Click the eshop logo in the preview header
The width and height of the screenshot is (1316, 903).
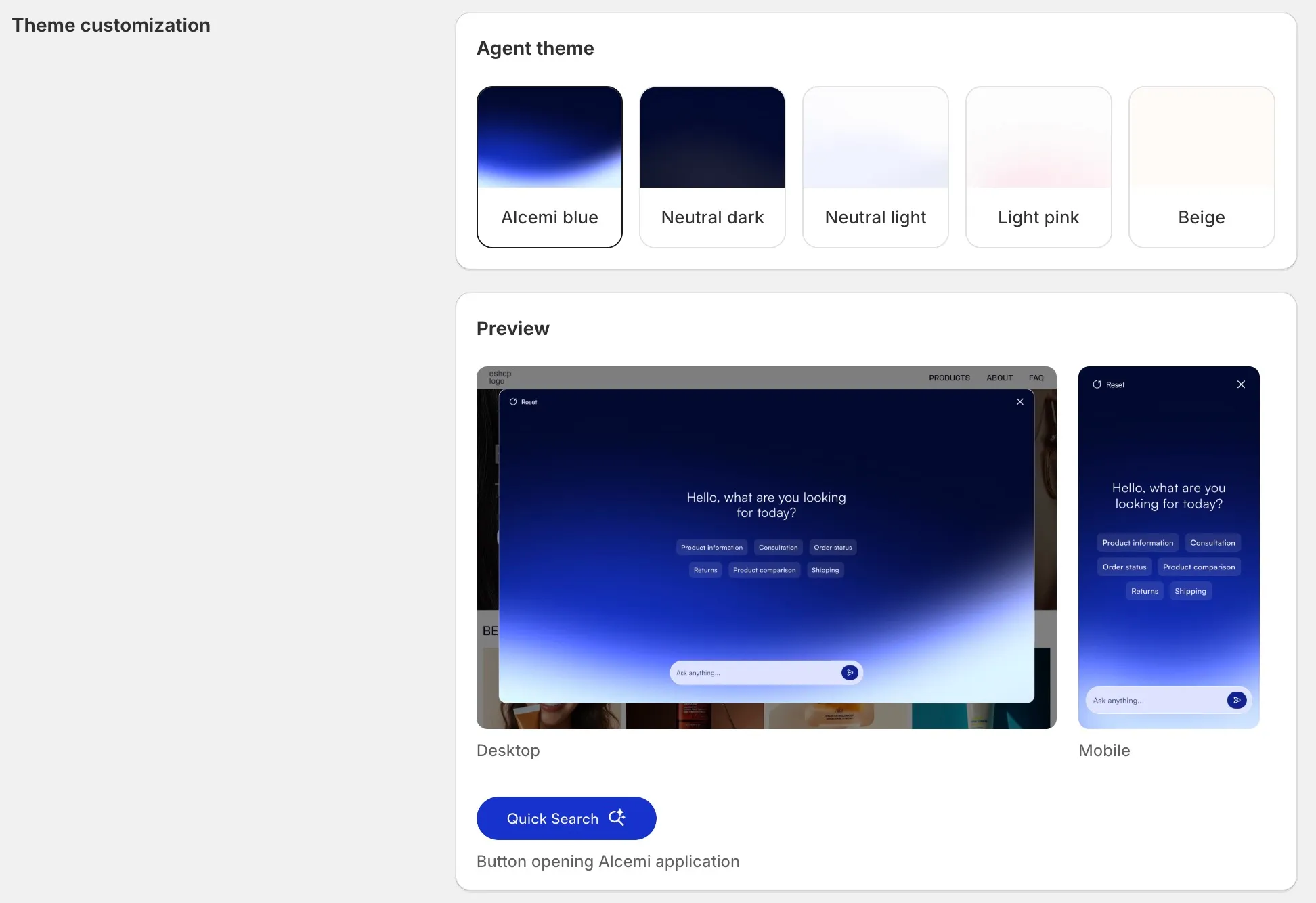coord(499,378)
